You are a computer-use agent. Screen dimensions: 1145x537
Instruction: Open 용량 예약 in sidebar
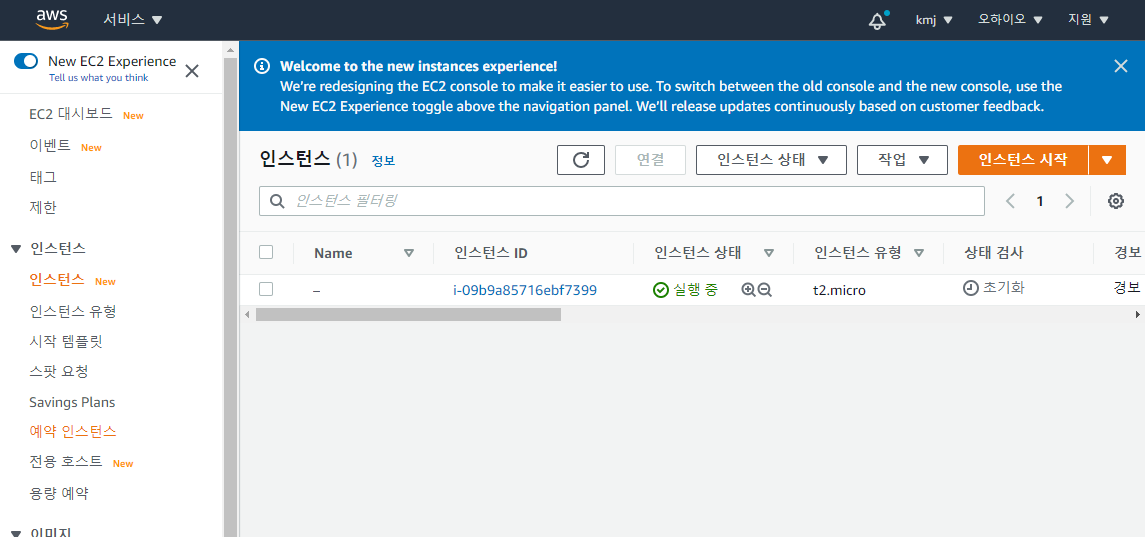point(59,493)
